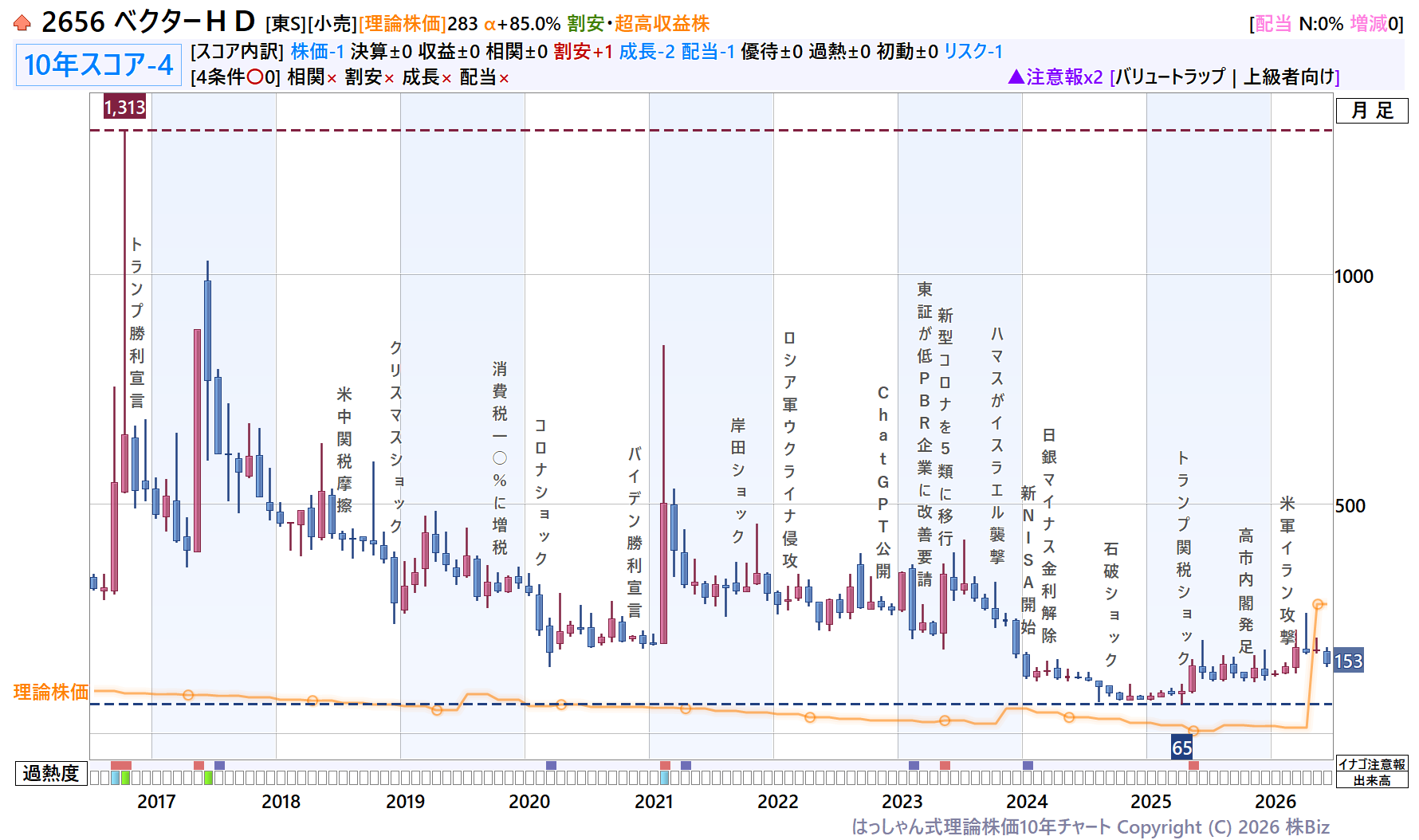
Task: Click the orange 理論株価 line label
Action: click(x=51, y=692)
